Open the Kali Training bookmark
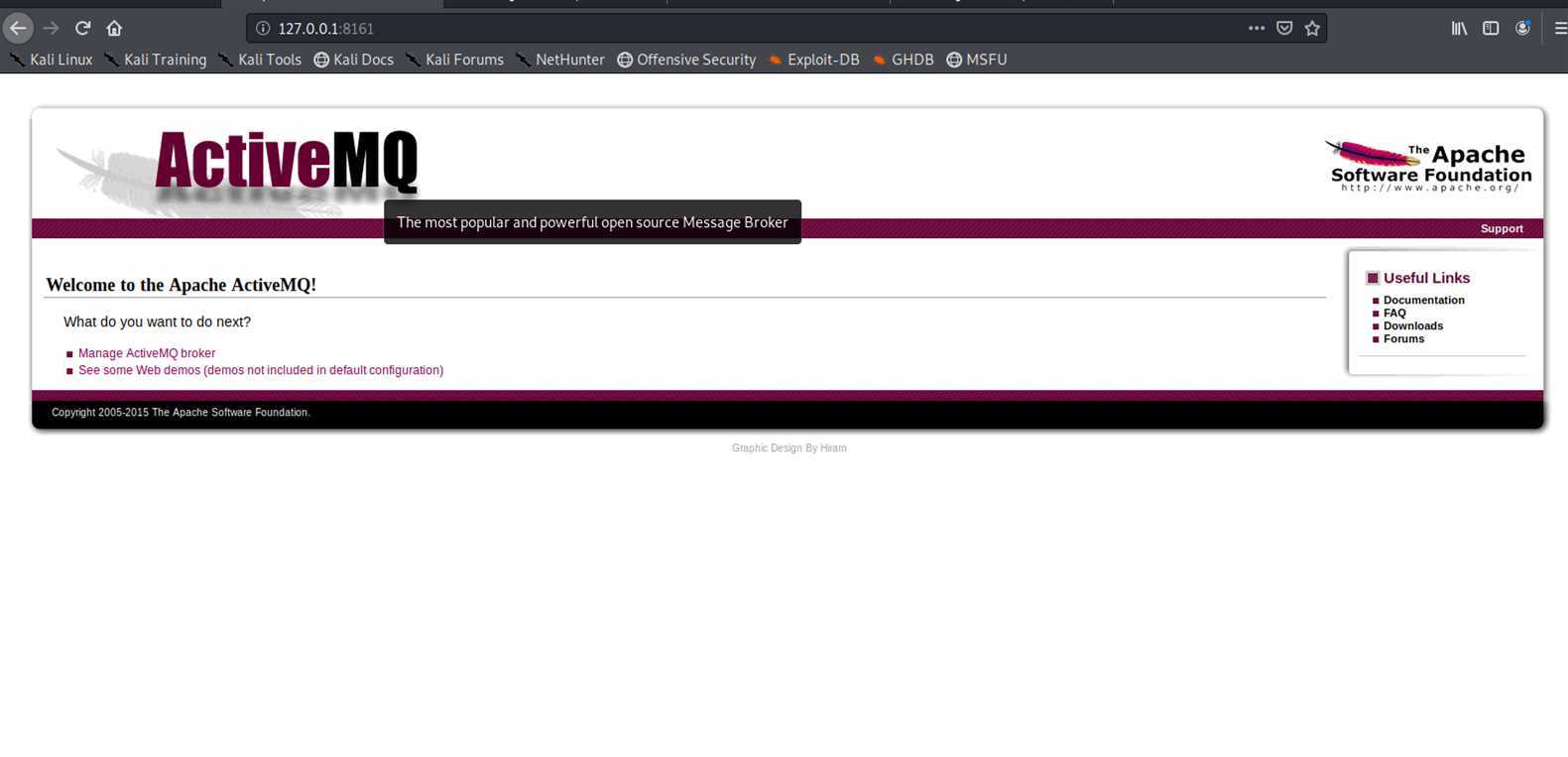Screen dimensions: 1568x757 click(155, 60)
